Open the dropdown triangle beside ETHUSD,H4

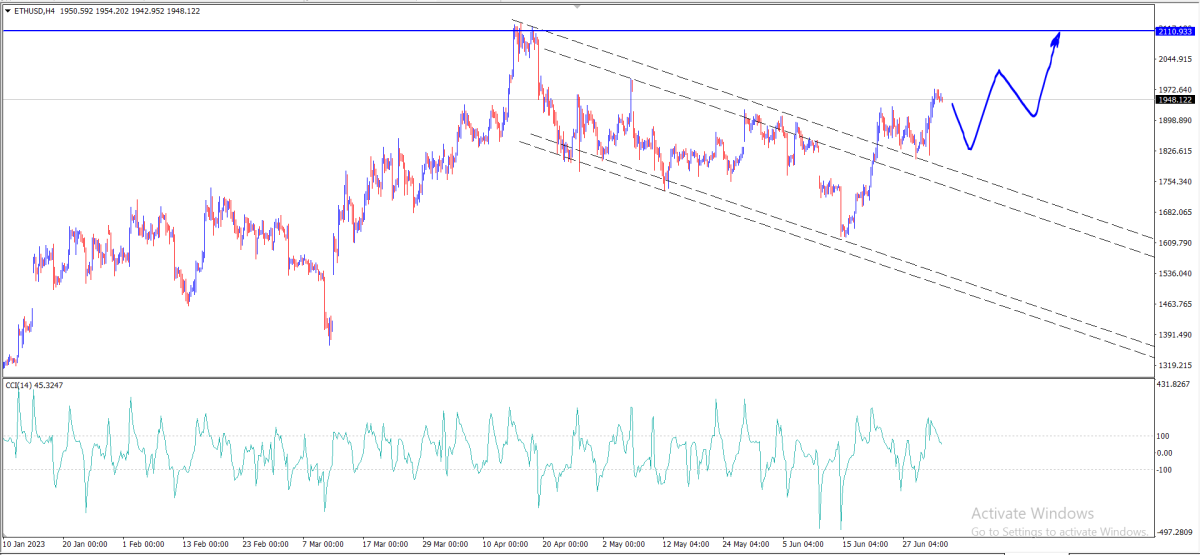[x=7, y=10]
